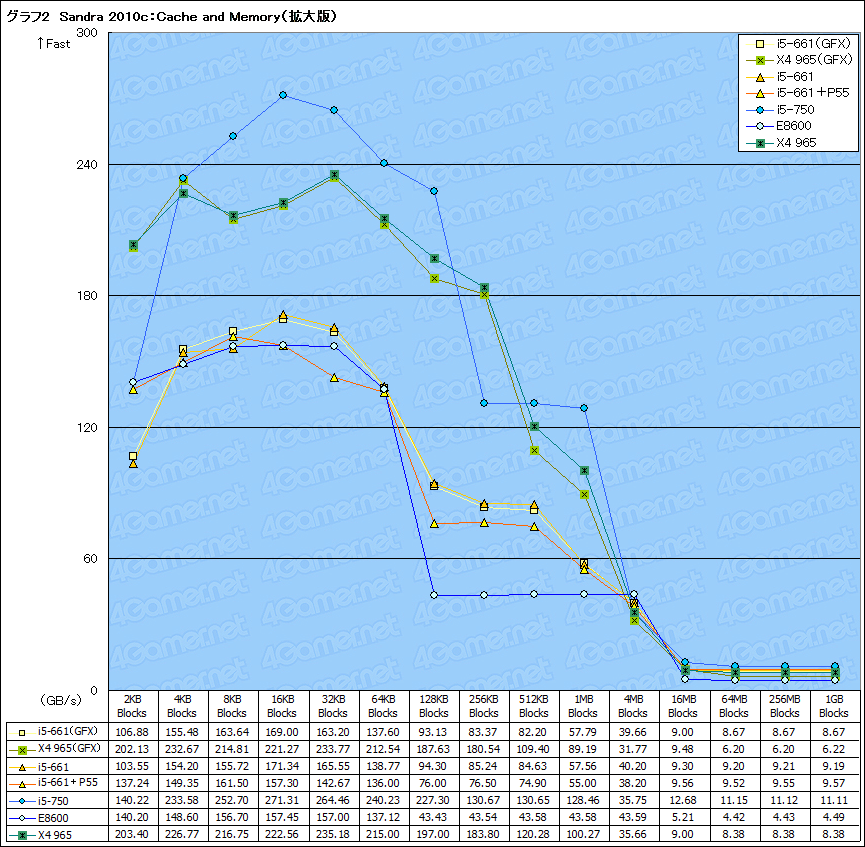Image resolution: width=865 pixels, height=847 pixels.
Task: Click the '2KB Blocks' column header
Action: 132,706
